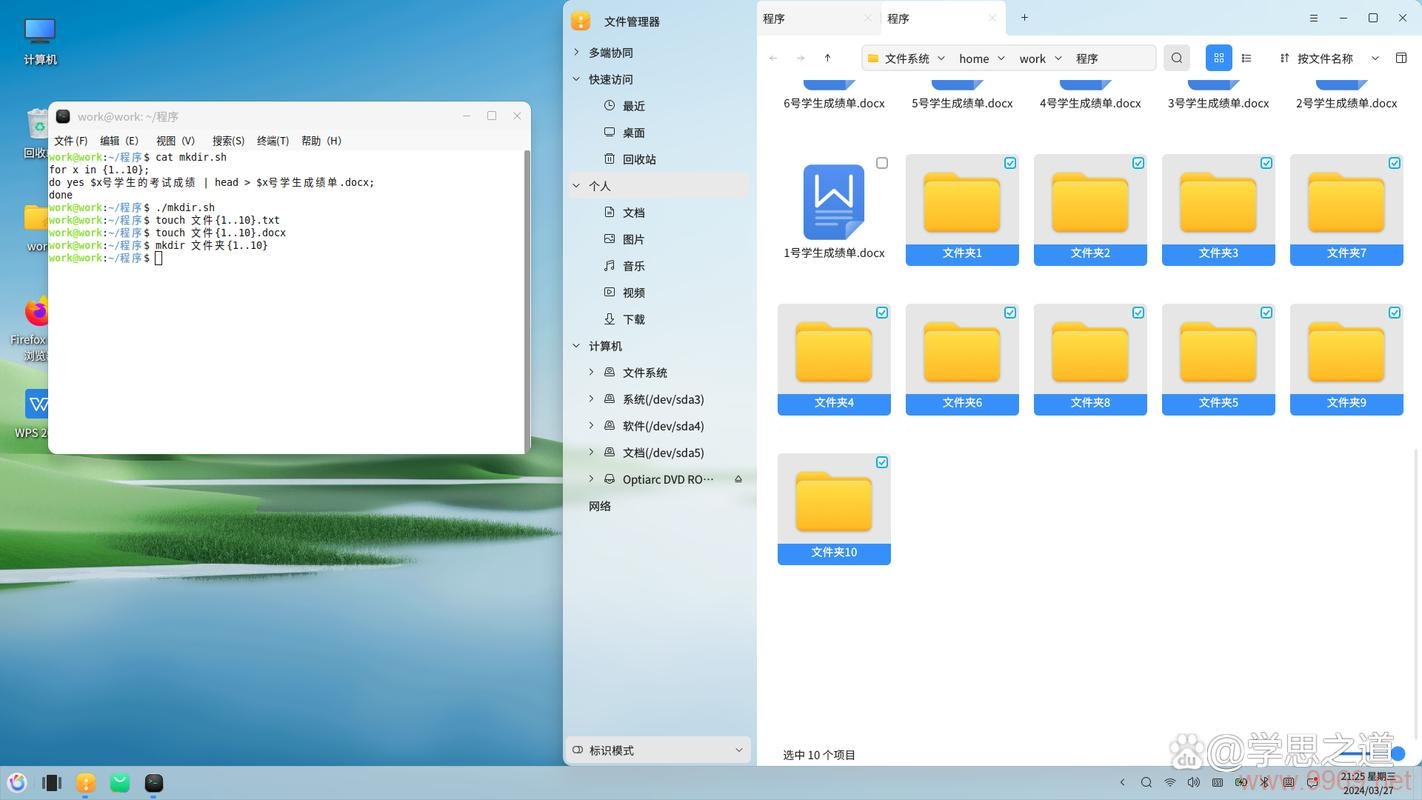Screen dimensions: 1422x800
Task: Expand 系统(/dev/sda3) tree node
Action: (591, 399)
